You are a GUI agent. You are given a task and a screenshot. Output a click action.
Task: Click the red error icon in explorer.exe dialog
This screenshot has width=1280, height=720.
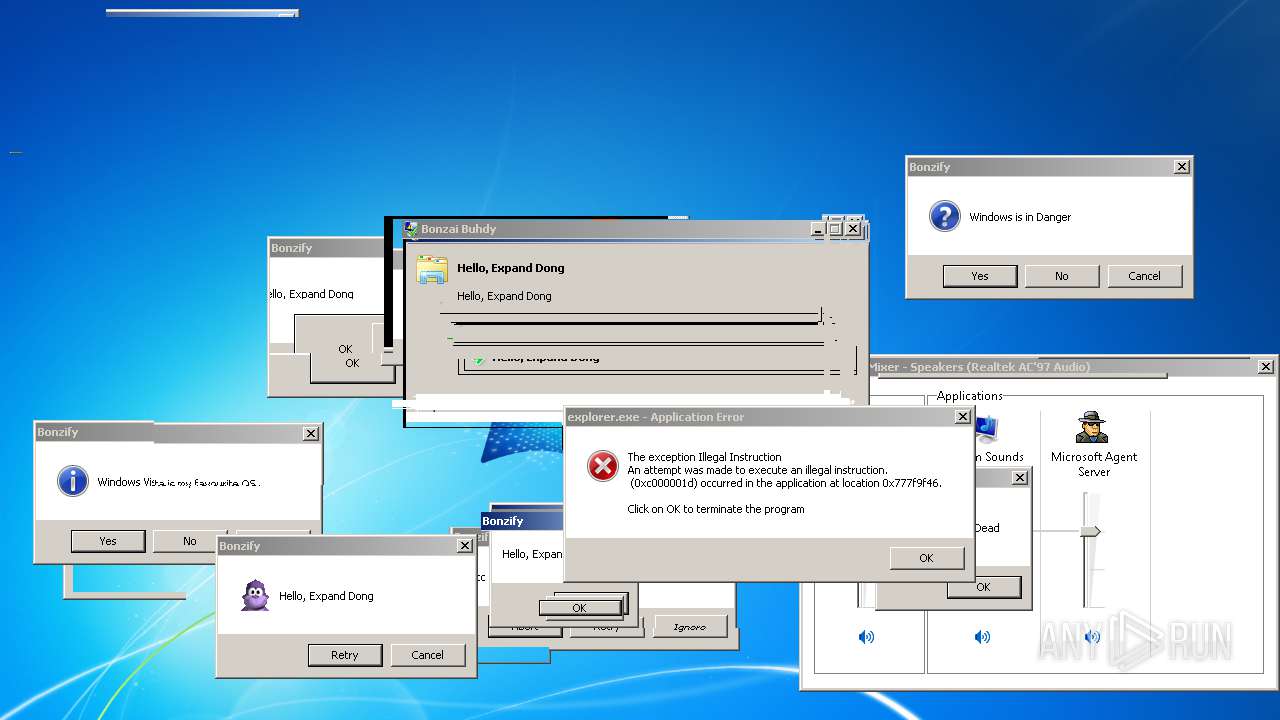[602, 465]
